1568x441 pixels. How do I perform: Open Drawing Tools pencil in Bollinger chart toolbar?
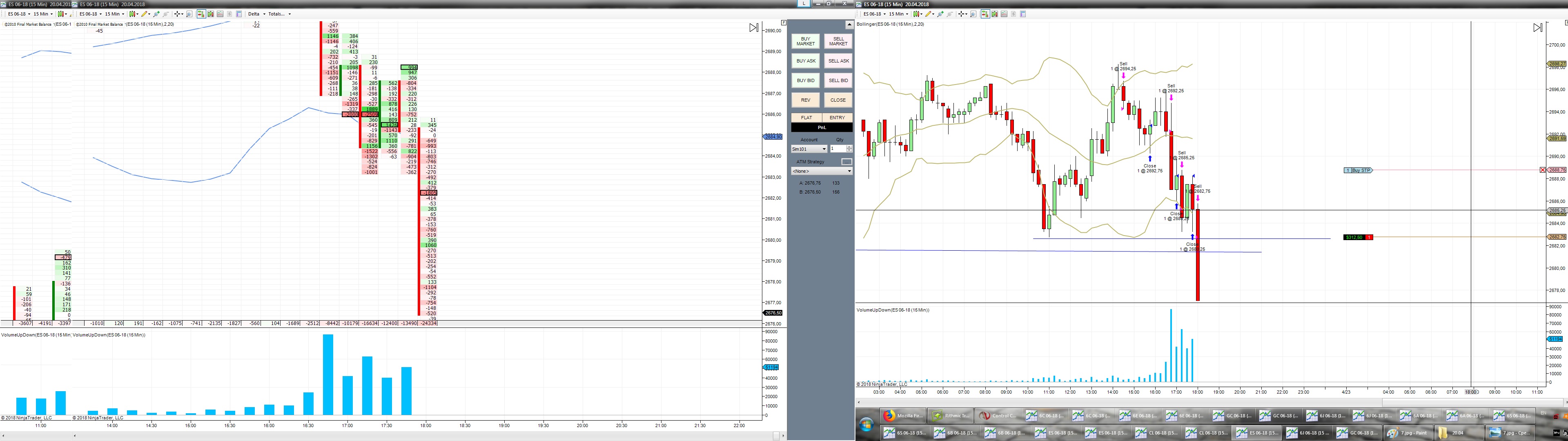(928, 14)
